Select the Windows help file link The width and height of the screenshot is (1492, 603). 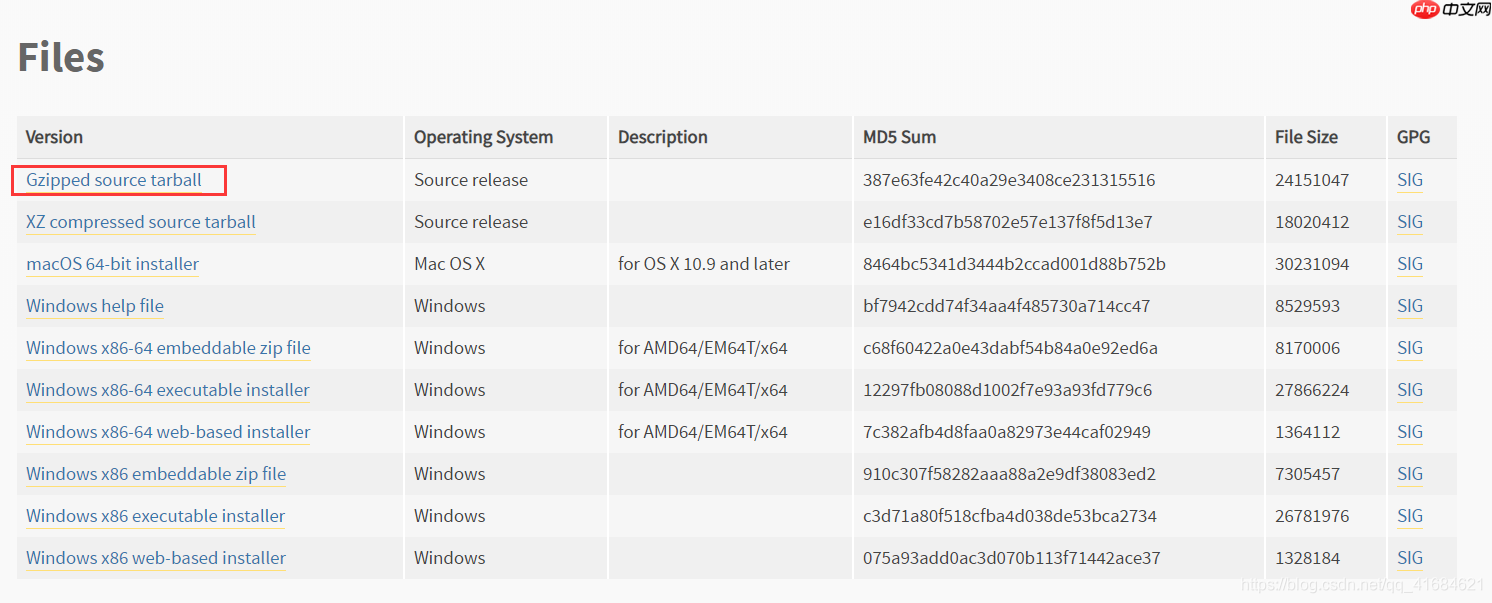coord(95,306)
